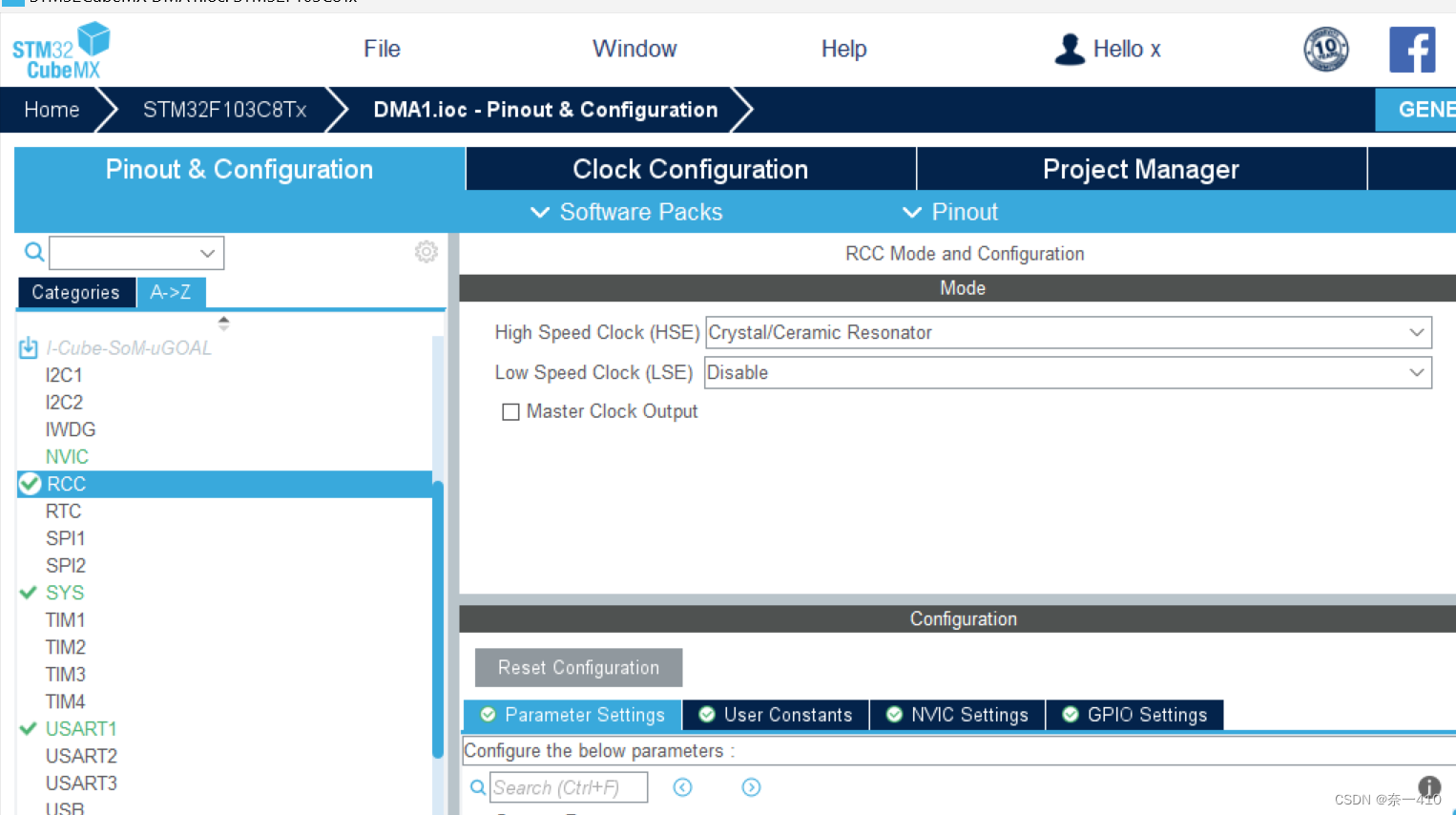Open the Facebook icon link
Image resolution: width=1456 pixels, height=815 pixels.
click(x=1412, y=50)
